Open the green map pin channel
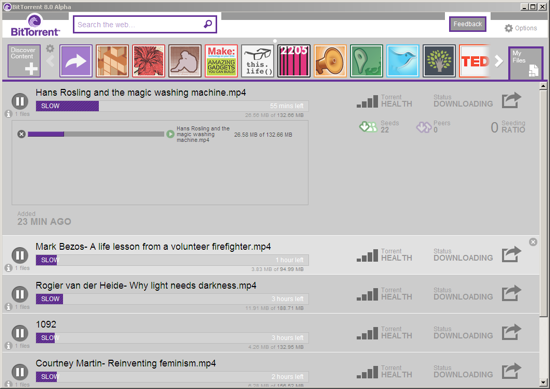Viewport: 550px width, 389px height. tap(367, 61)
